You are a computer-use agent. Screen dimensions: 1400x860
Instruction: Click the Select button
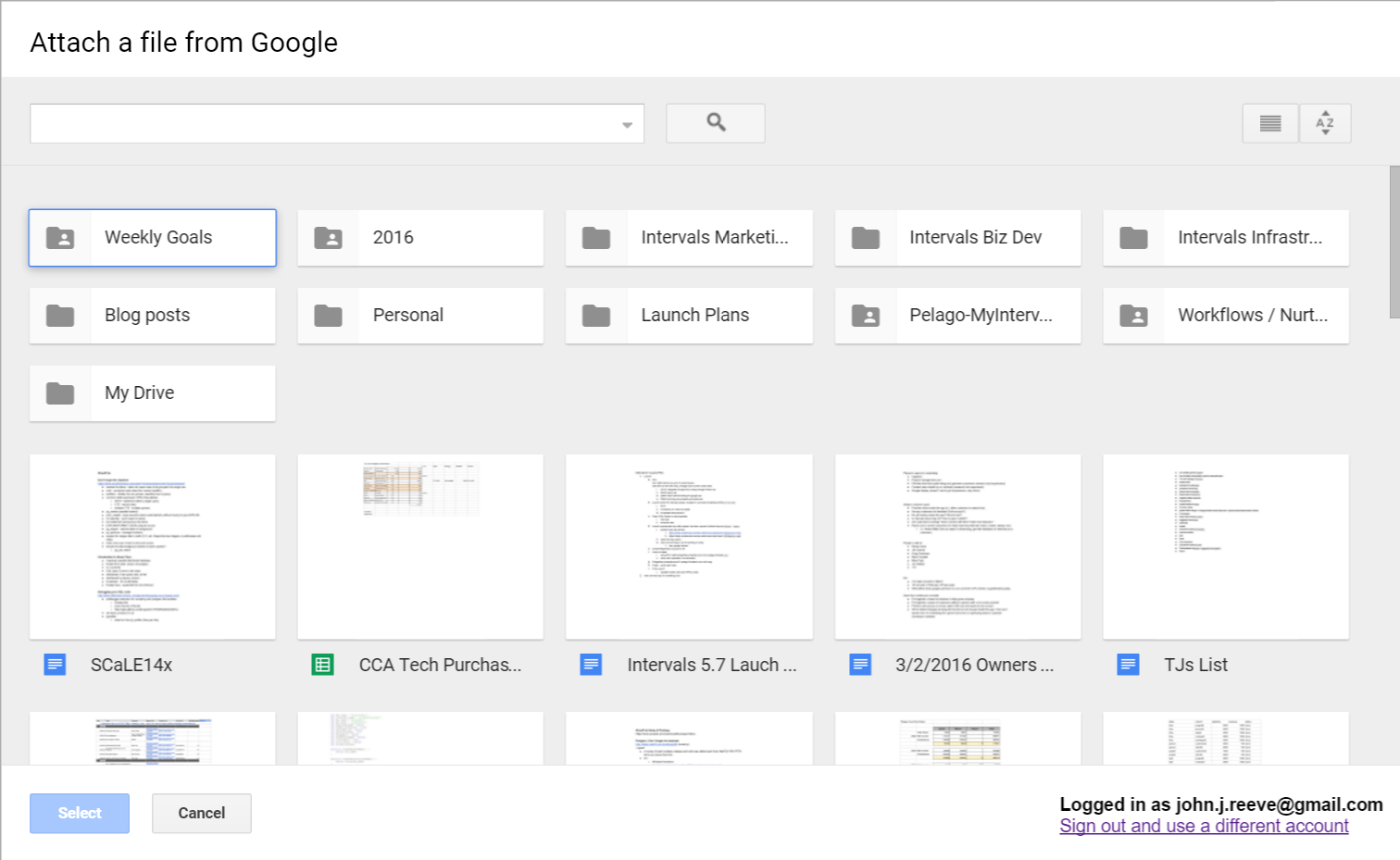point(80,813)
